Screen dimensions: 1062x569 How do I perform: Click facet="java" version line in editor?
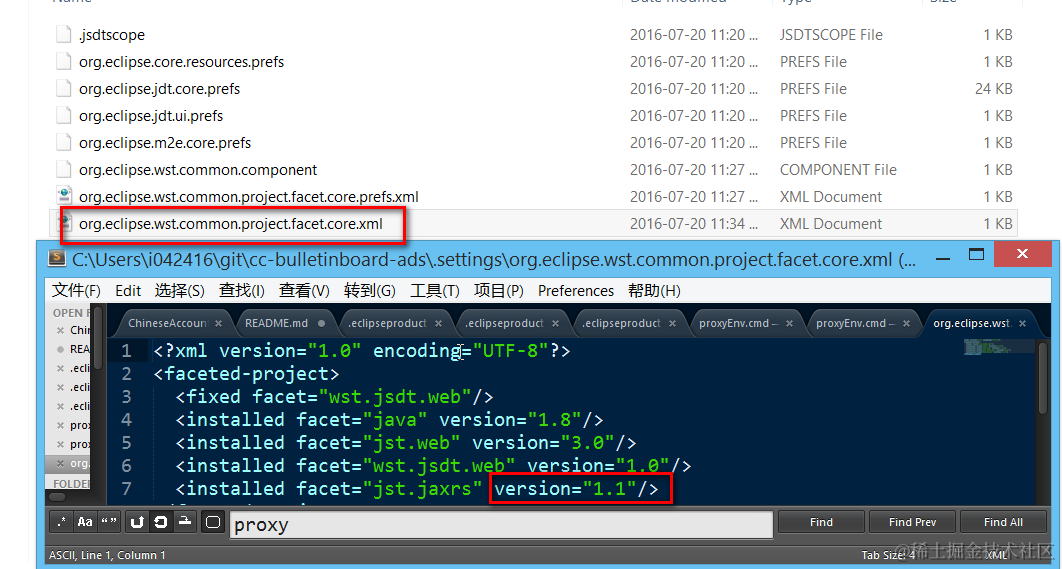[x=389, y=419]
